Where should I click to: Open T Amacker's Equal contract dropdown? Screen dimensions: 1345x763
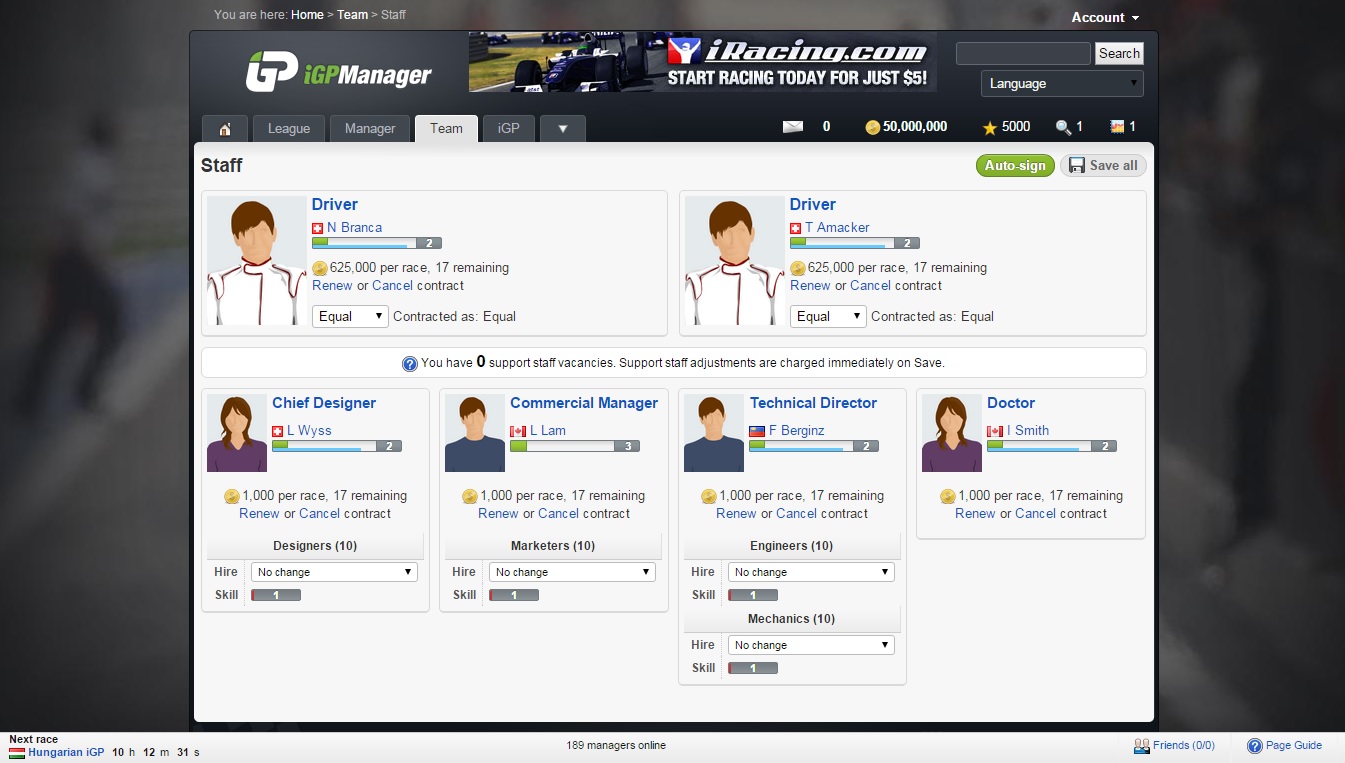click(828, 315)
